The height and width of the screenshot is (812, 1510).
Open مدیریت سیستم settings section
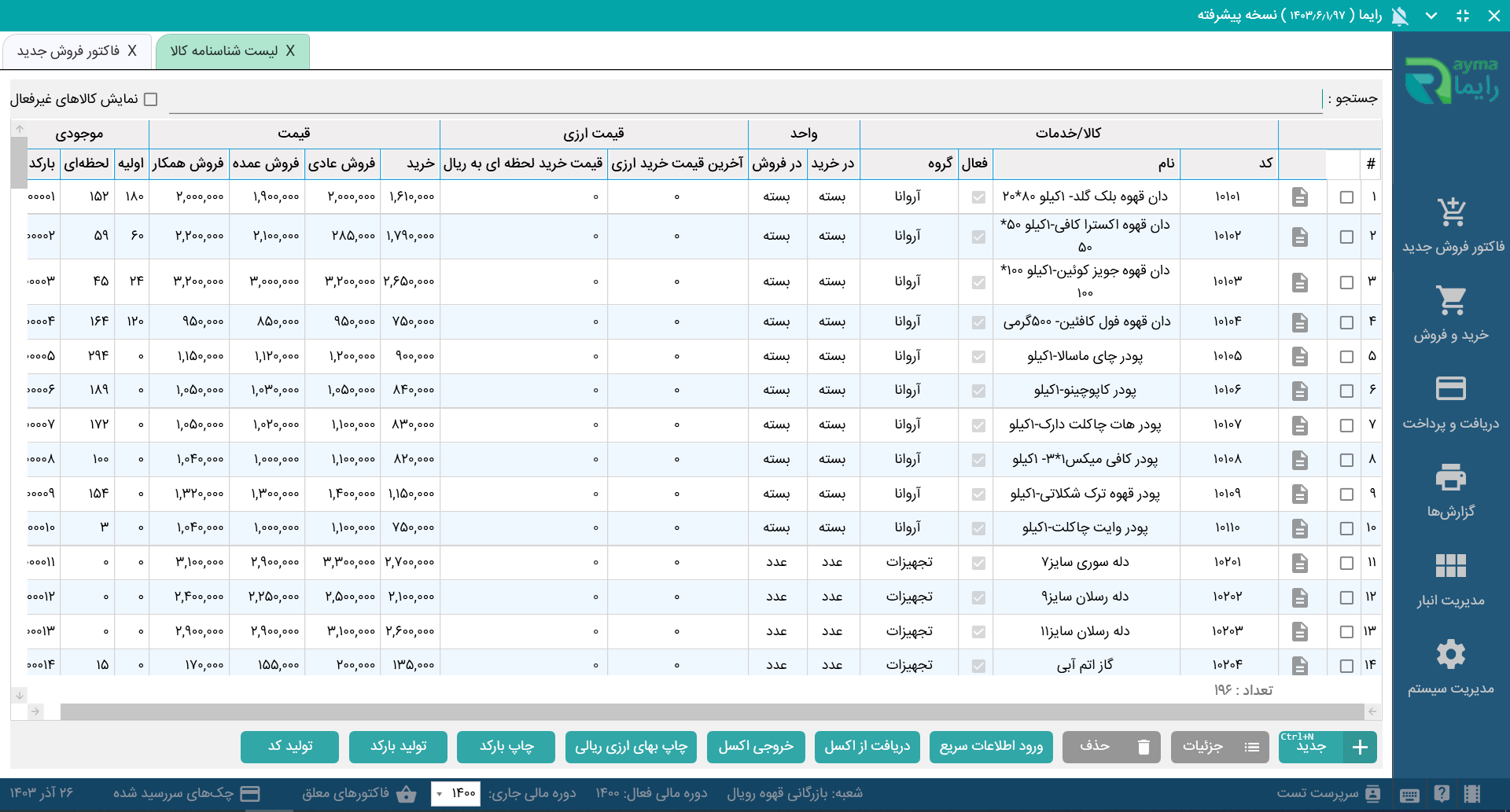pos(1452,666)
